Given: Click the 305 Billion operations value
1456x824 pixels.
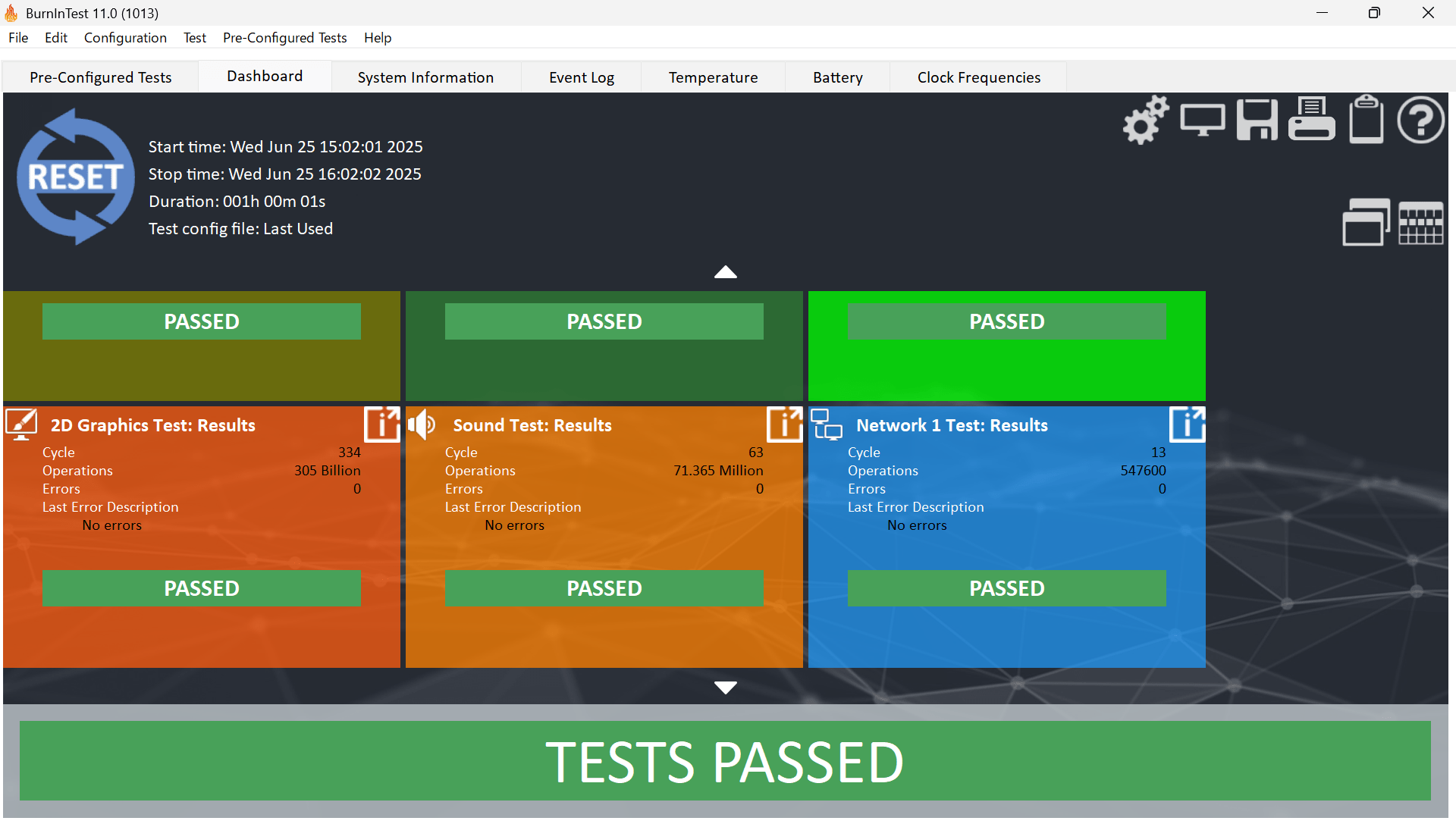Looking at the screenshot, I should [x=328, y=471].
